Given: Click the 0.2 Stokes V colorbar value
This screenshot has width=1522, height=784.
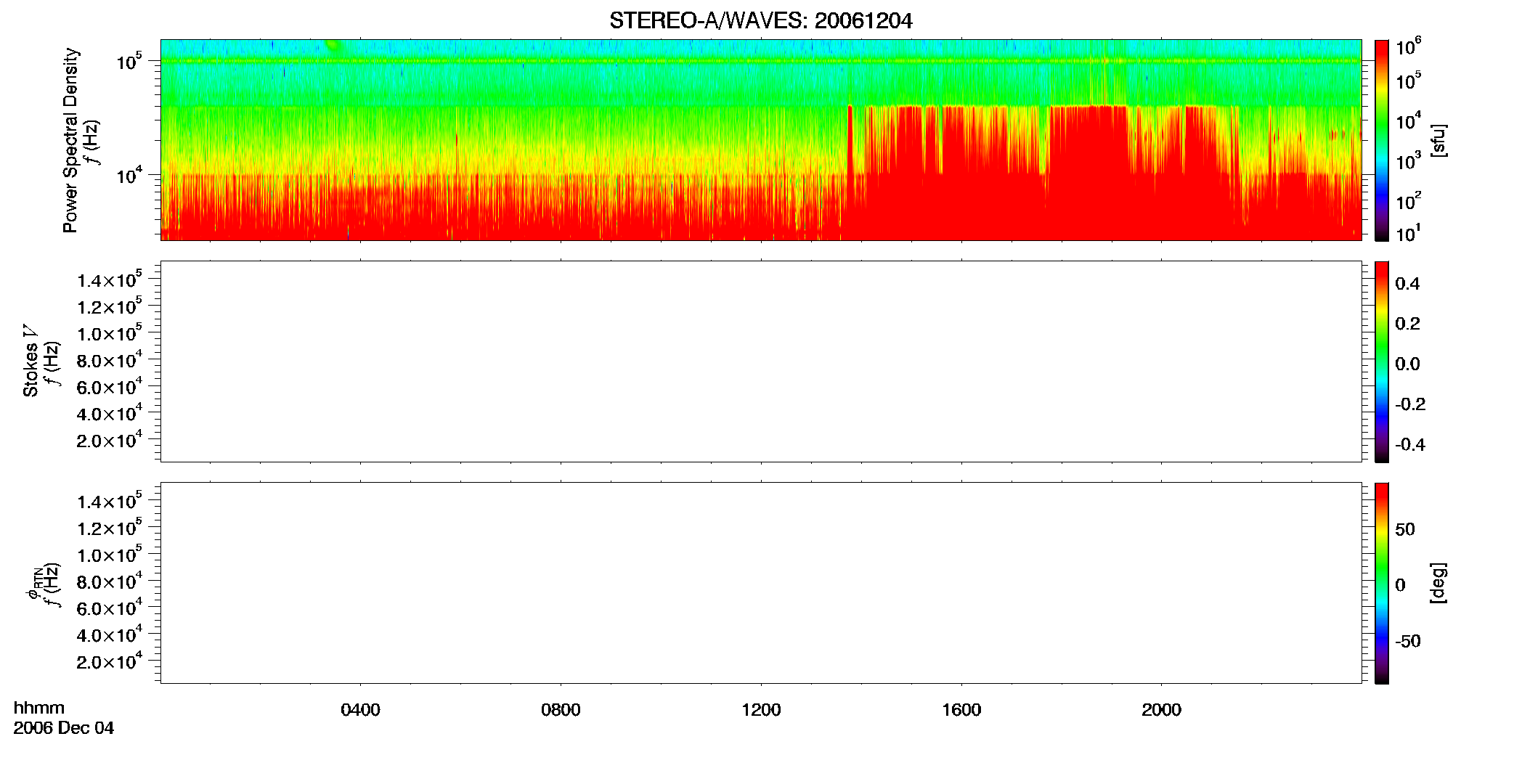Looking at the screenshot, I should coord(1407,324).
